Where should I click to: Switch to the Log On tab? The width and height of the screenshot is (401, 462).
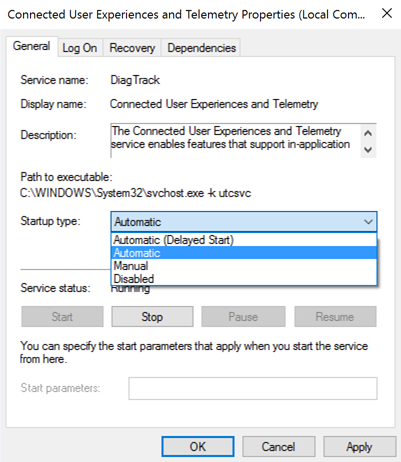coord(80,48)
